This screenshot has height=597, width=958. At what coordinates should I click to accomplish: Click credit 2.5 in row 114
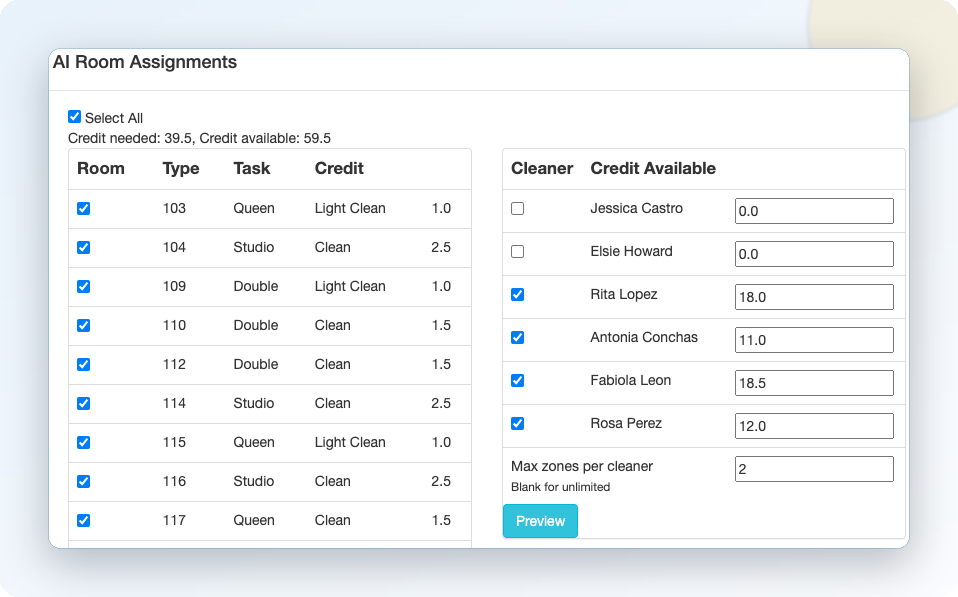[x=441, y=404]
